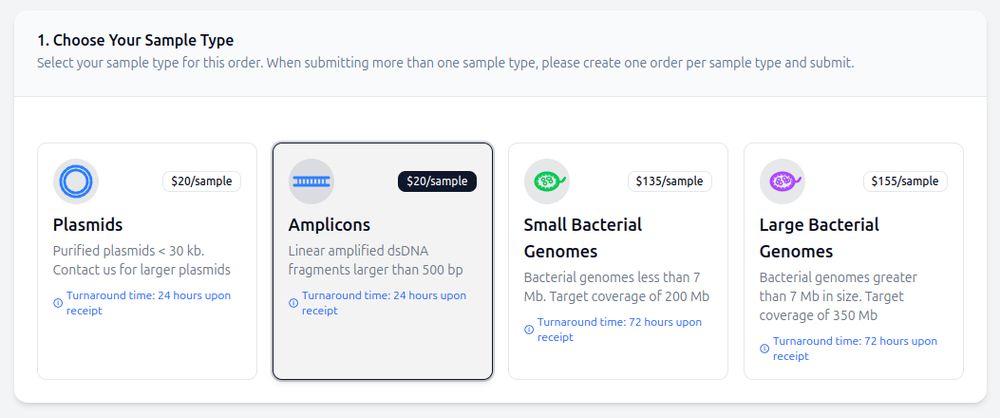Screen dimensions: 1000x418
Task: Click the 'Choose Your Sample Type' heading
Action: (135, 41)
